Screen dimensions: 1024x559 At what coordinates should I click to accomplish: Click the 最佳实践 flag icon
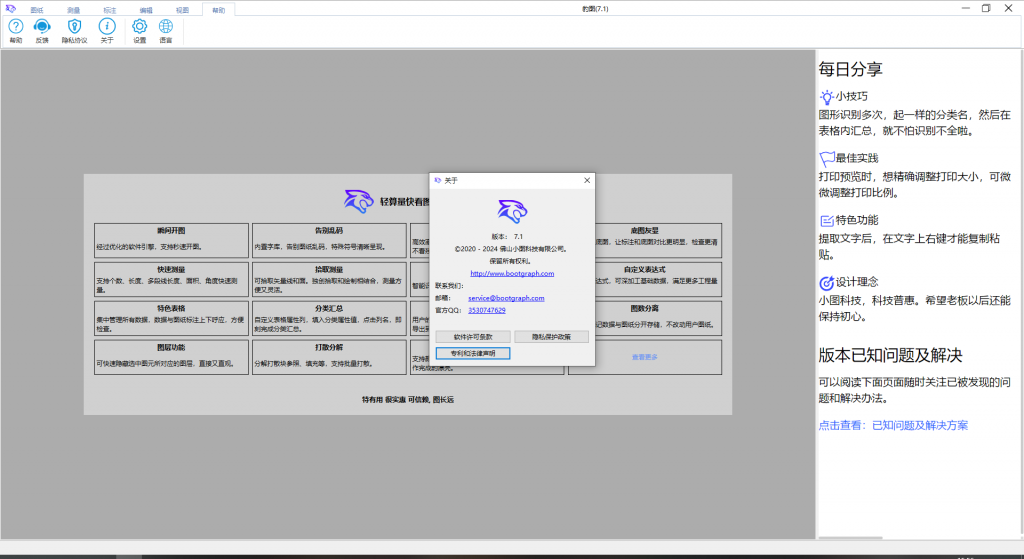827,159
